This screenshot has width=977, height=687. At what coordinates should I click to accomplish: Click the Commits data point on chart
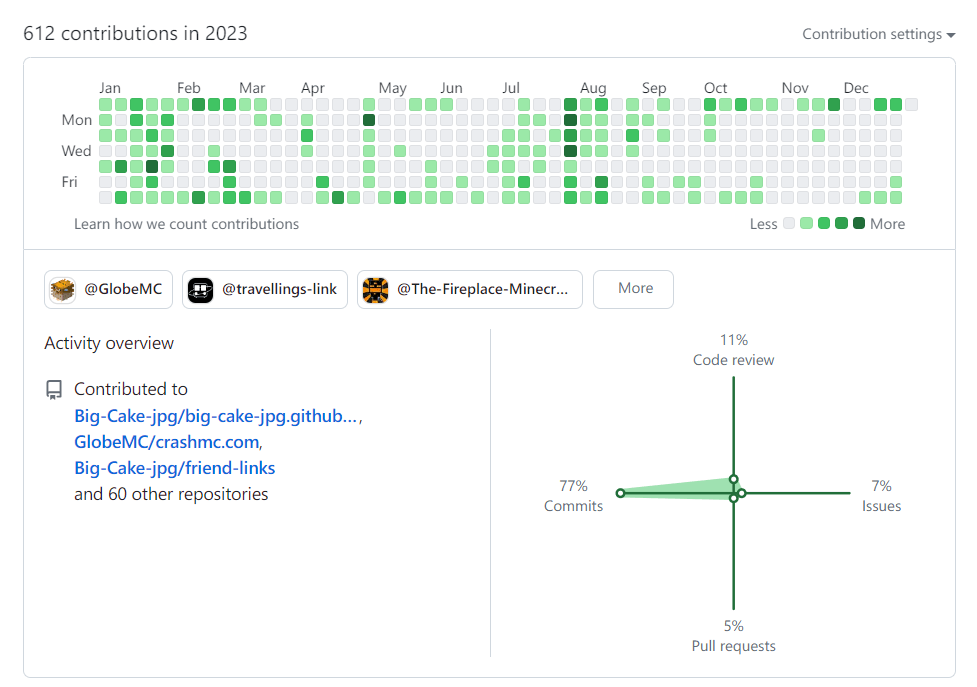620,493
